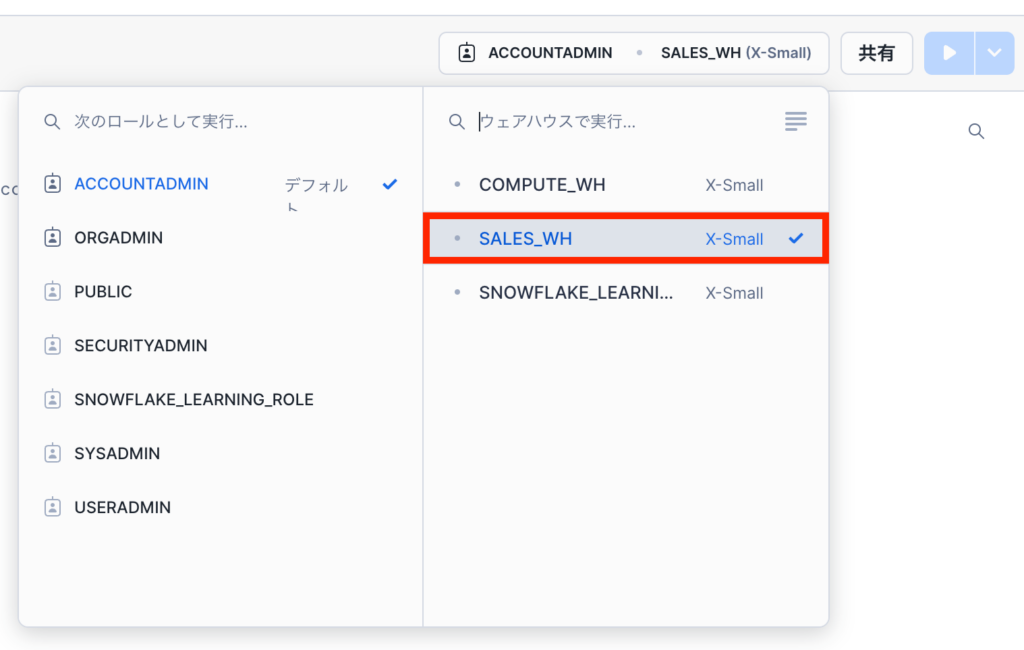Click the 共有 share button
This screenshot has width=1024, height=650.
tap(876, 53)
